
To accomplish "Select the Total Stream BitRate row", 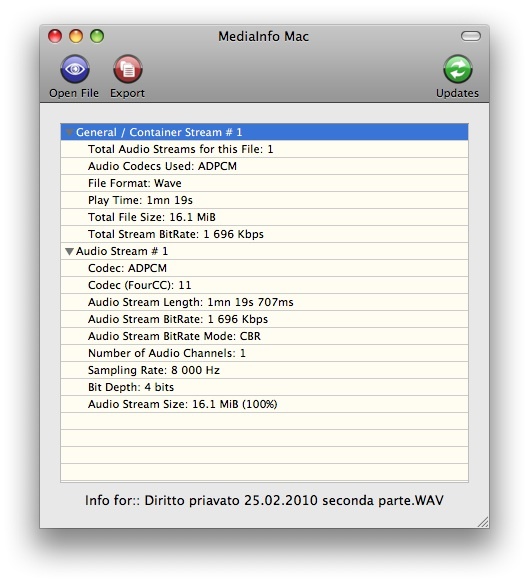I will tap(264, 234).
